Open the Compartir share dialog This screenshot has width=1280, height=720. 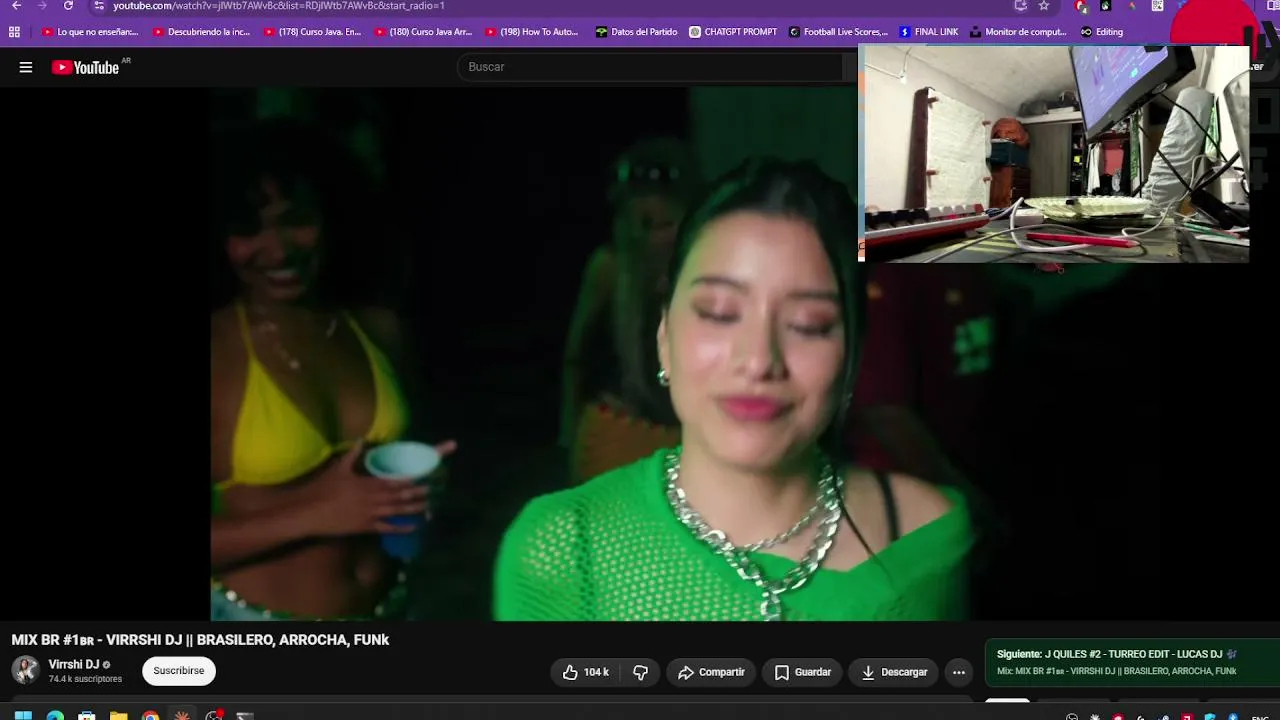pos(711,672)
